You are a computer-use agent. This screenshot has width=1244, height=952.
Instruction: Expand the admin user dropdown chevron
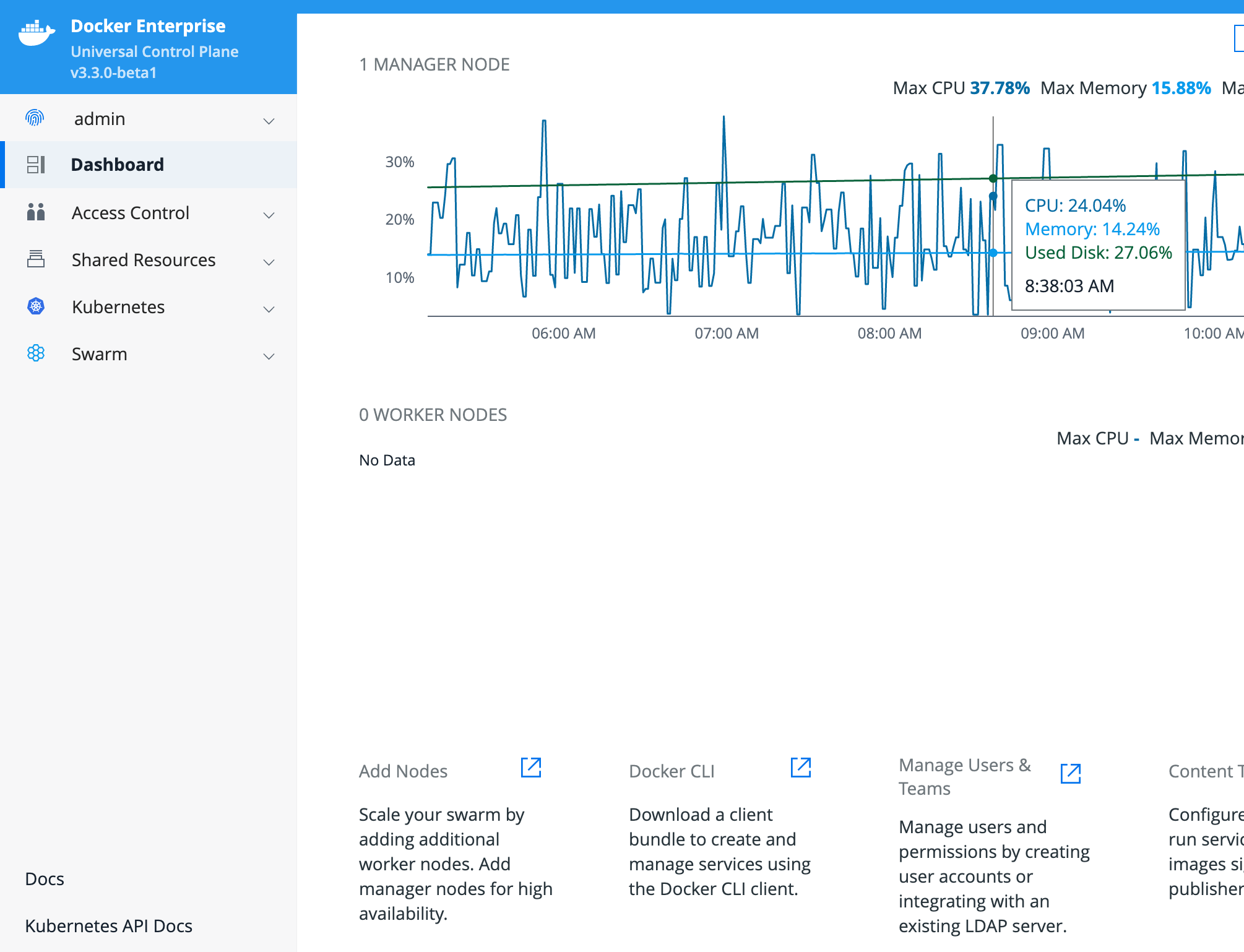[269, 121]
